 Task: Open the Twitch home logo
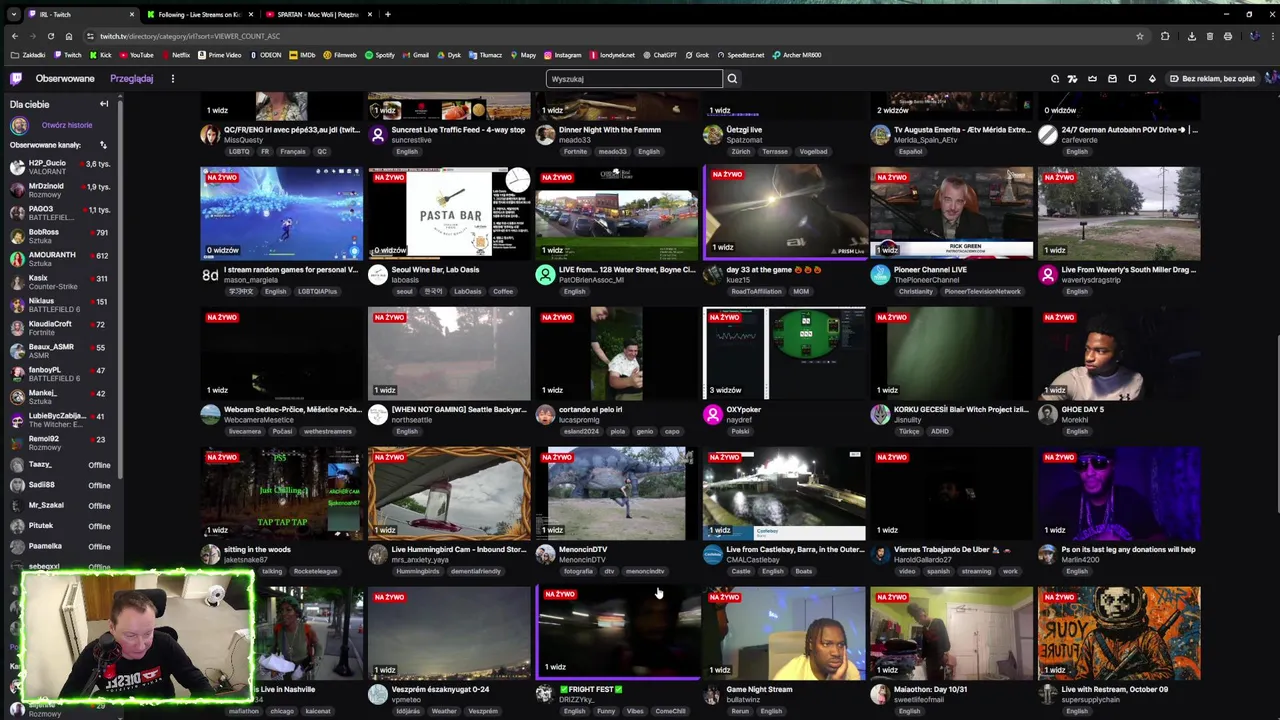(16, 79)
